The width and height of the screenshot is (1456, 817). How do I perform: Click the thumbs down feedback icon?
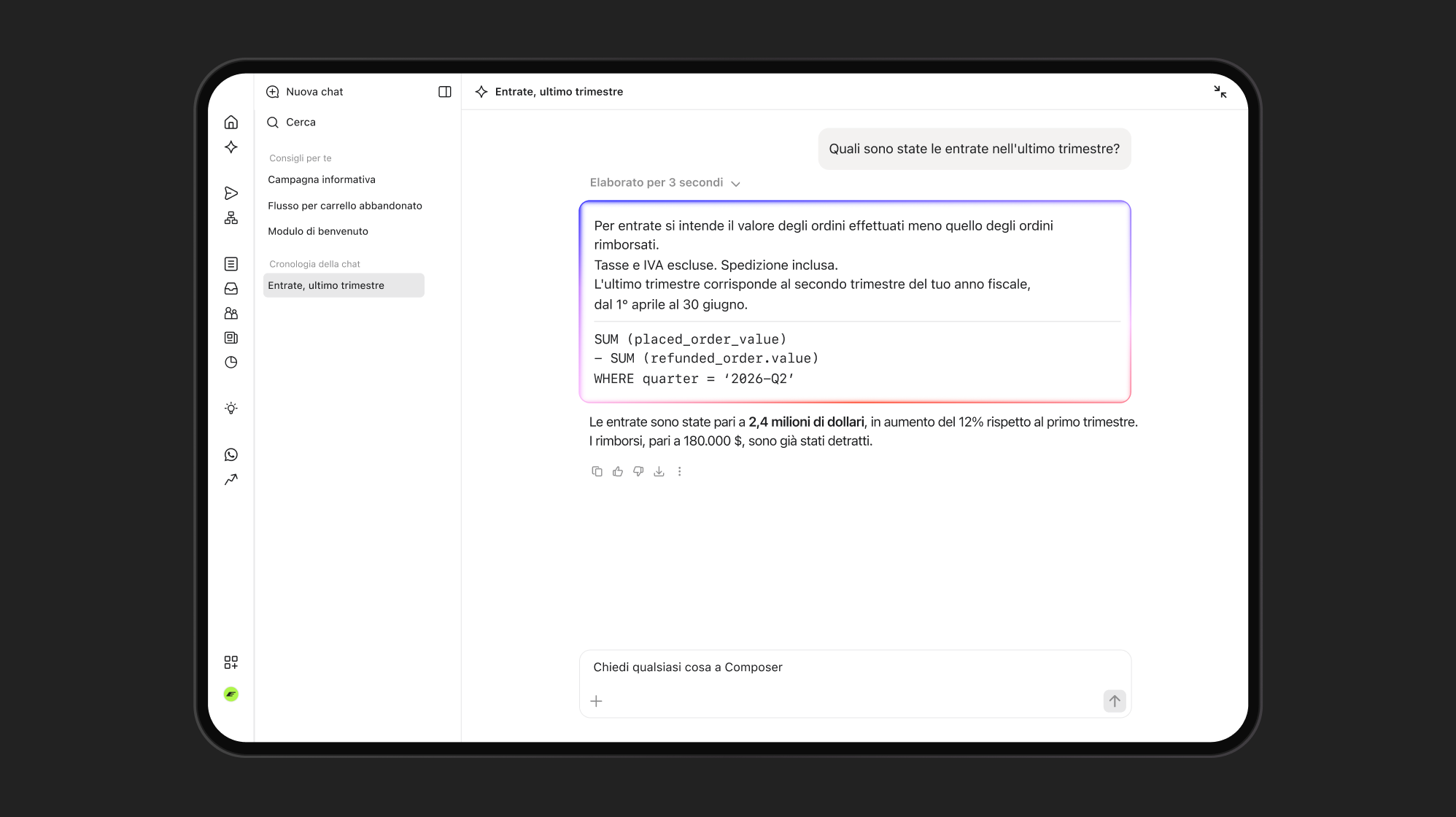click(x=638, y=472)
